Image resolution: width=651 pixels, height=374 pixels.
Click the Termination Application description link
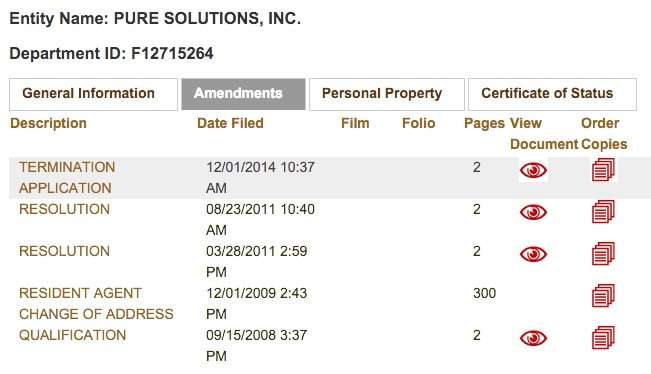(66, 177)
